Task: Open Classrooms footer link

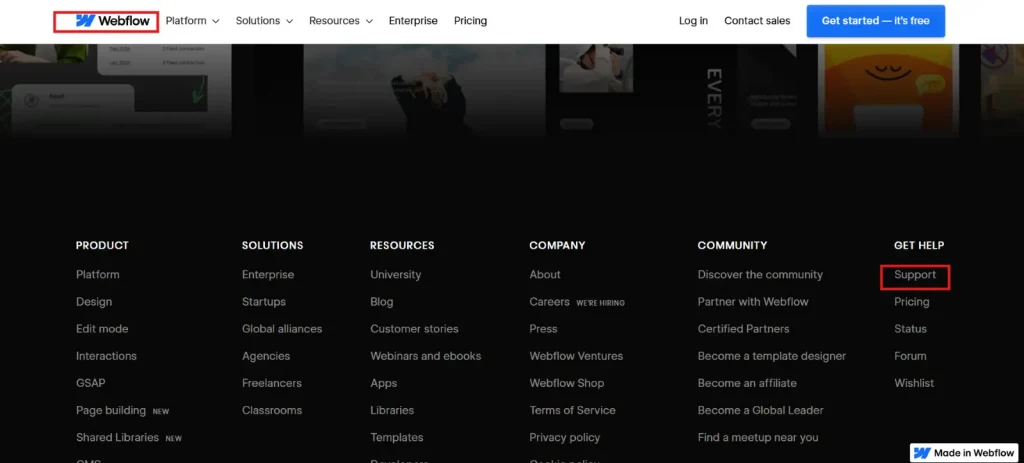Action: coord(272,410)
